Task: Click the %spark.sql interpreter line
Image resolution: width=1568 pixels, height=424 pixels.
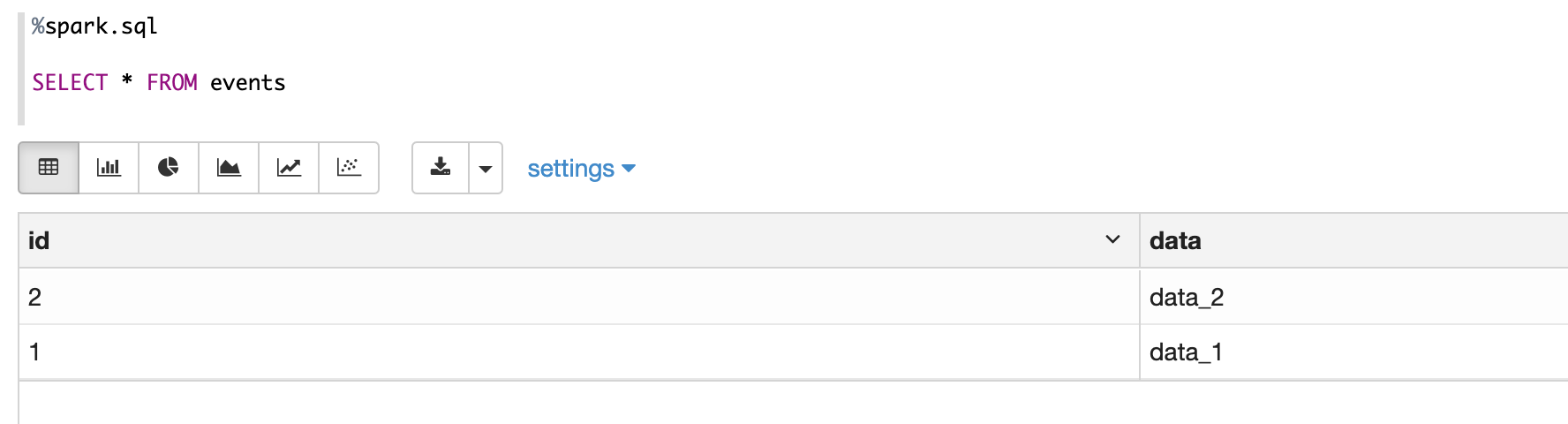Action: click(94, 26)
